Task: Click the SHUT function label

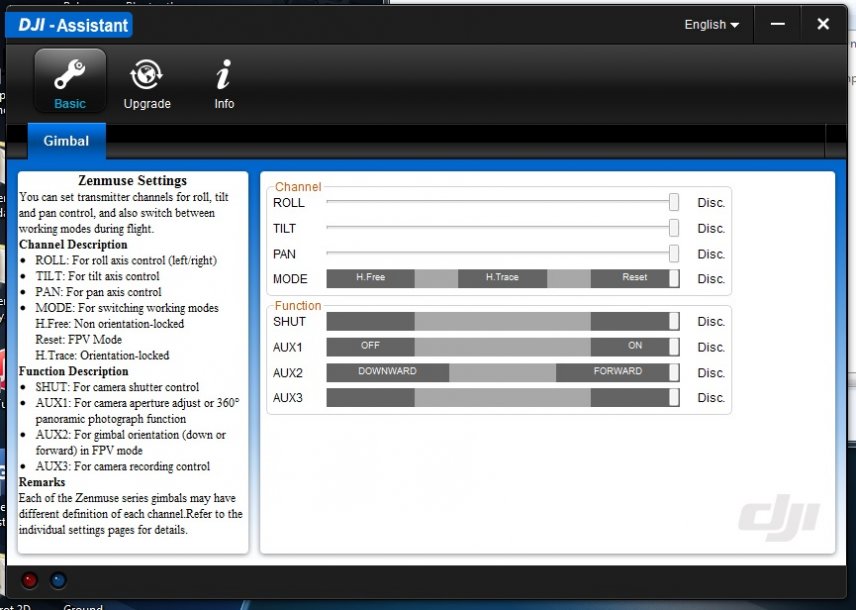Action: pyautogui.click(x=289, y=322)
